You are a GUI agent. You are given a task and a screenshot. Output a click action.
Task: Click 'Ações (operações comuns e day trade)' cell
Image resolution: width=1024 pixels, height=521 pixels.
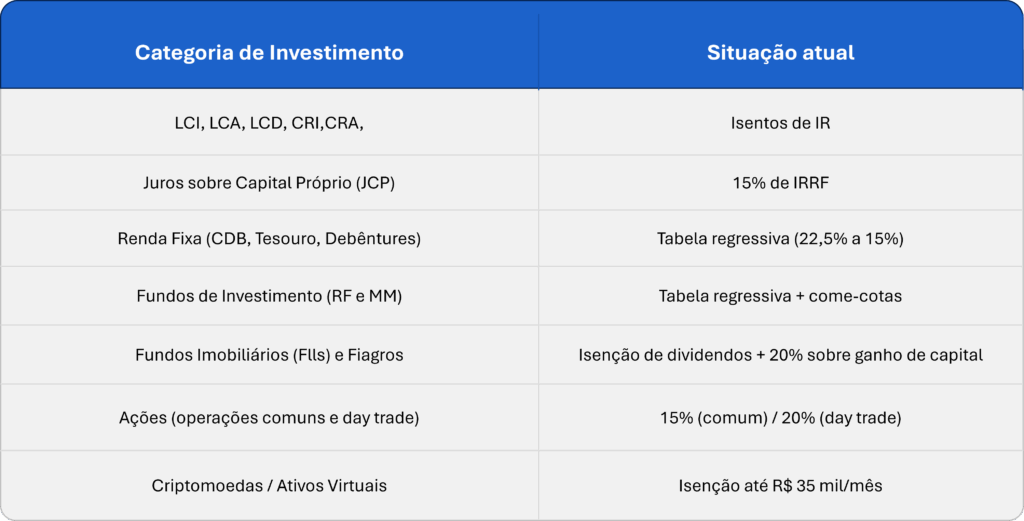tap(269, 417)
